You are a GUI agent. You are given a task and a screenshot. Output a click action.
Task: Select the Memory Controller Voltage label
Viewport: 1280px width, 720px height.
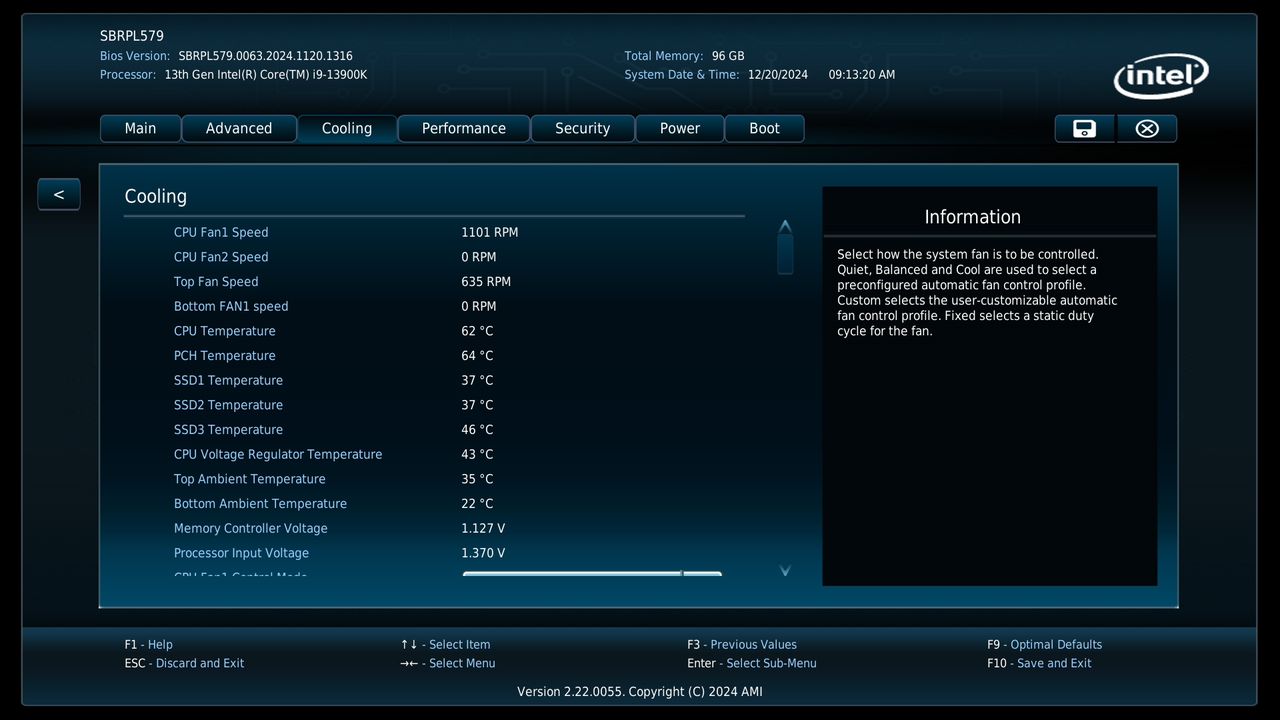coord(251,528)
